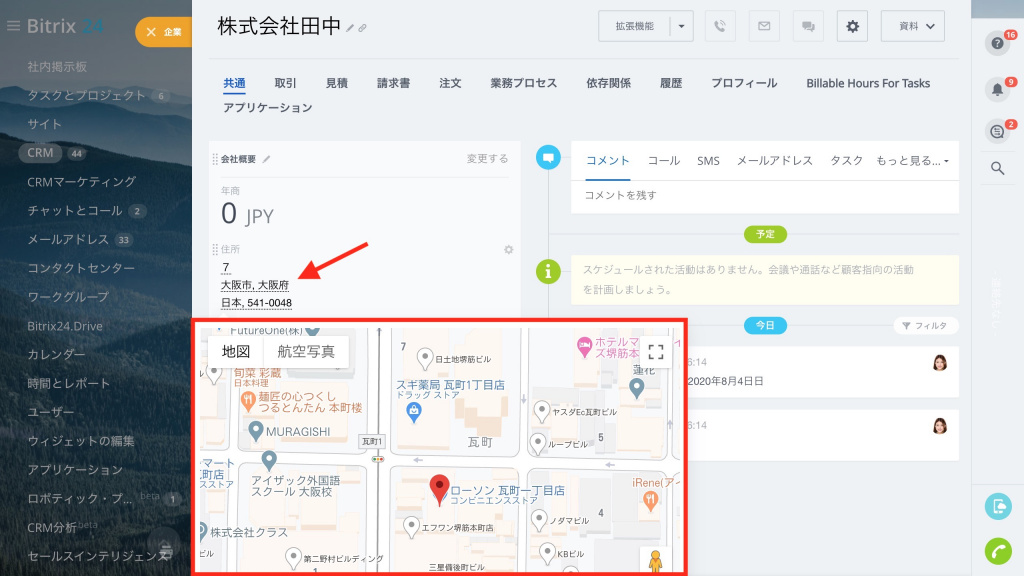1024x576 pixels.
Task: Open the 資料 dropdown
Action: pyautogui.click(x=912, y=26)
